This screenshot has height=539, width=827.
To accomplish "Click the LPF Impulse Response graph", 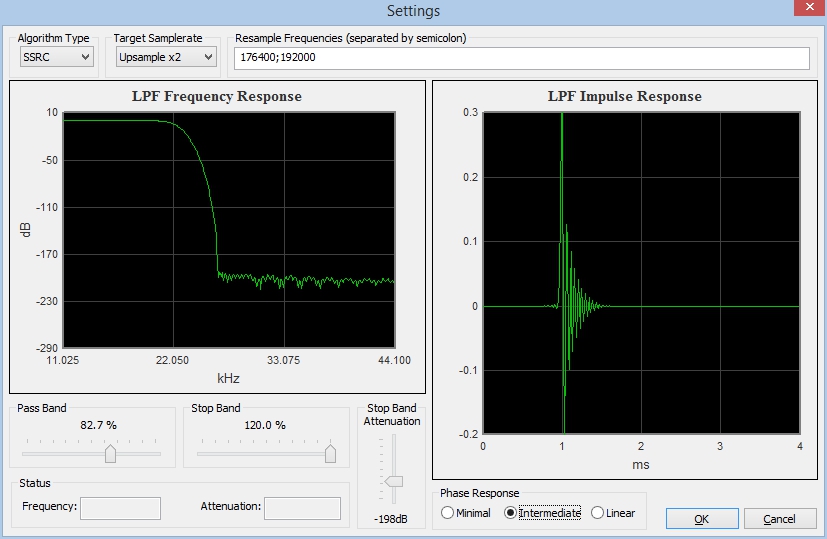I will pyautogui.click(x=640, y=274).
